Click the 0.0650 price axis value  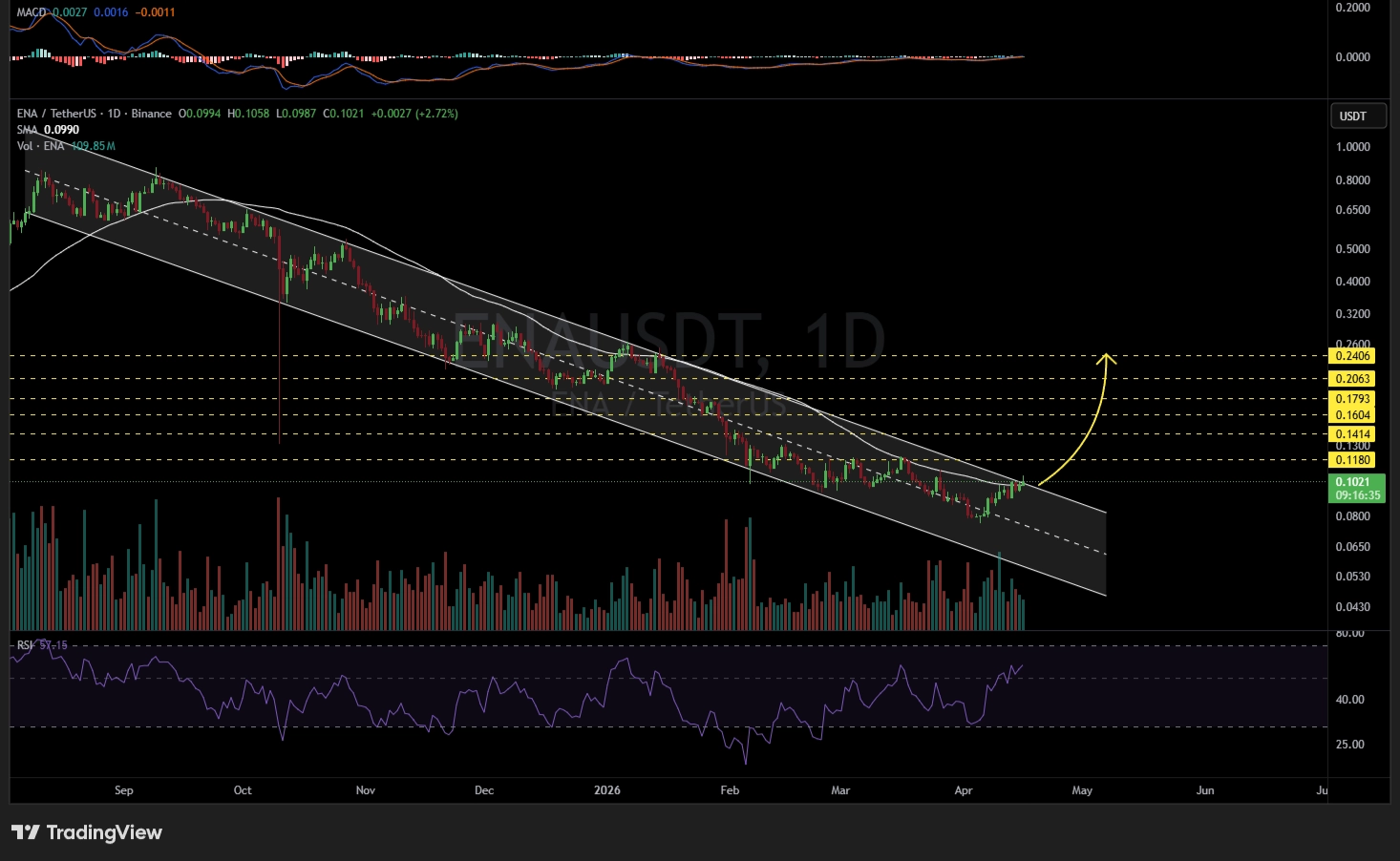pyautogui.click(x=1353, y=547)
